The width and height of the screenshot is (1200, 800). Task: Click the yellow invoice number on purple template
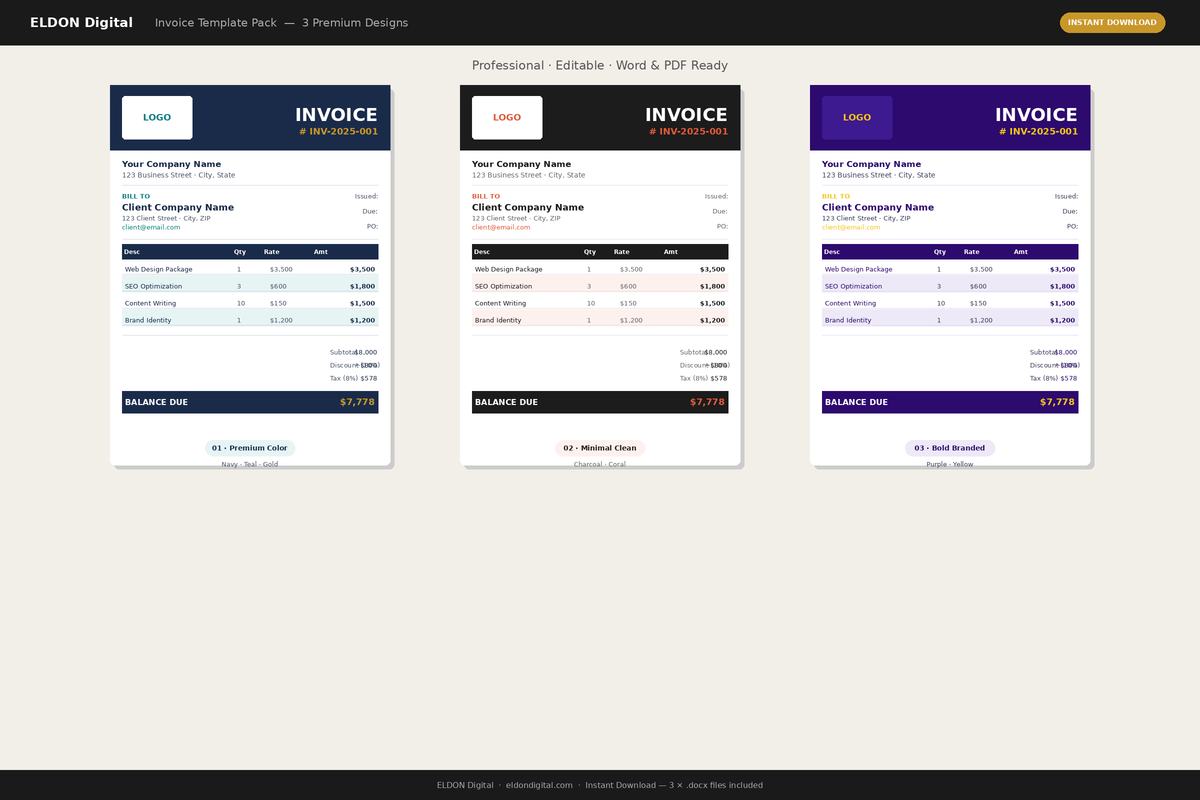(1038, 131)
